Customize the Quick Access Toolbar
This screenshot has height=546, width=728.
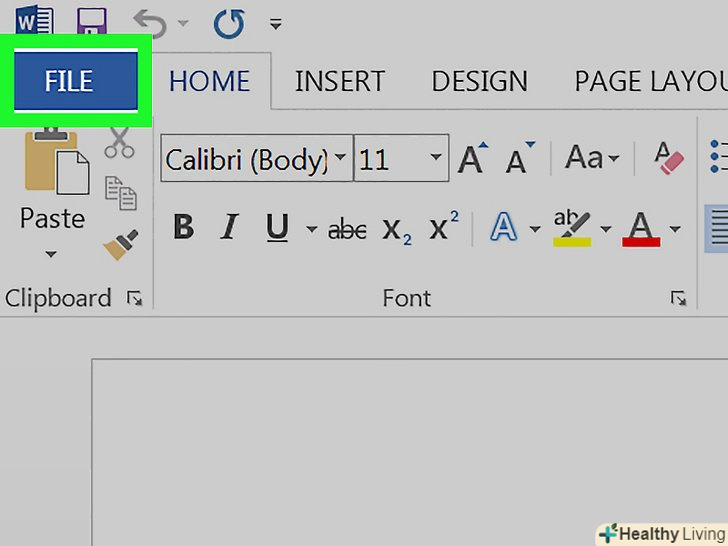276,24
